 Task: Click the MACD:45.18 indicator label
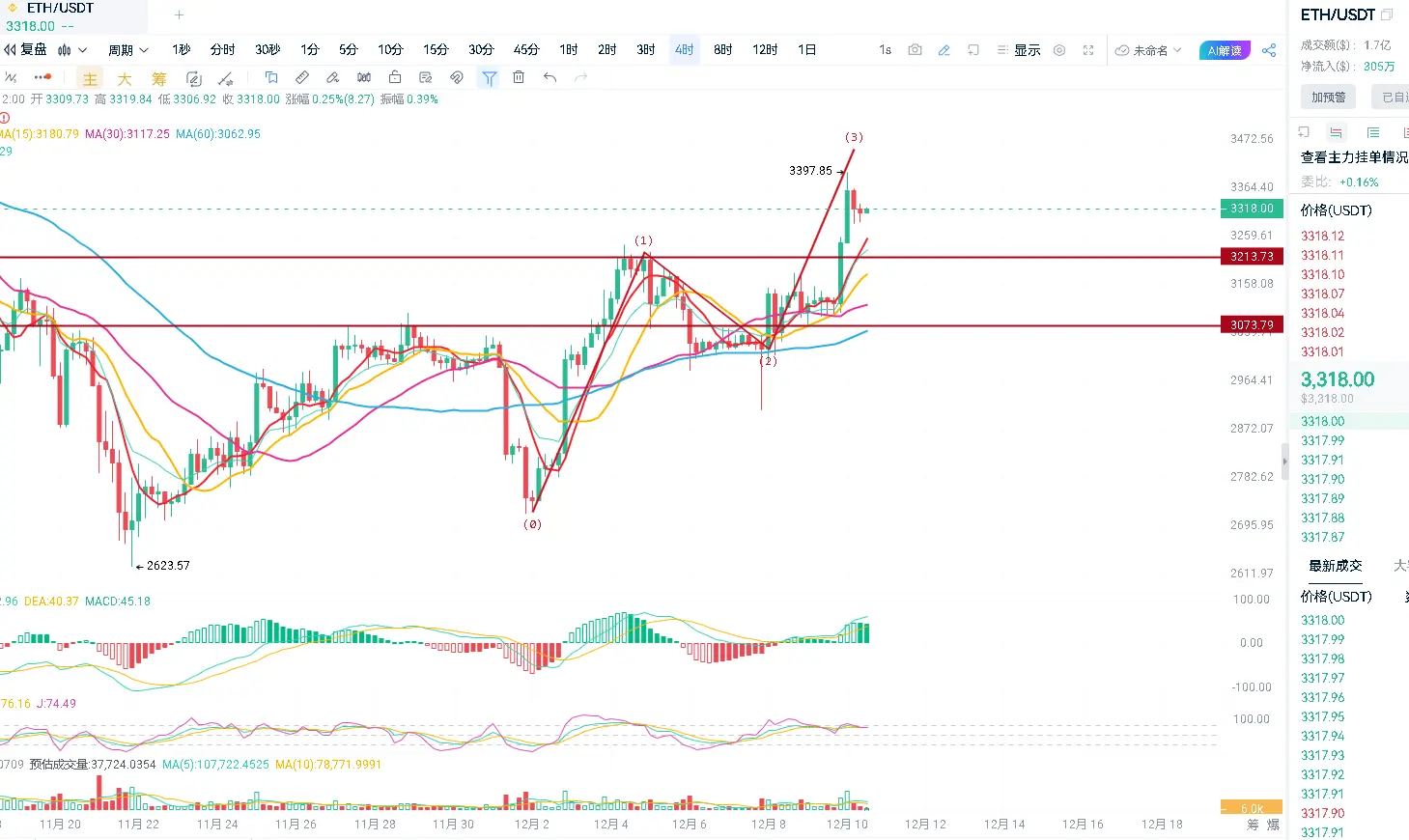118,602
